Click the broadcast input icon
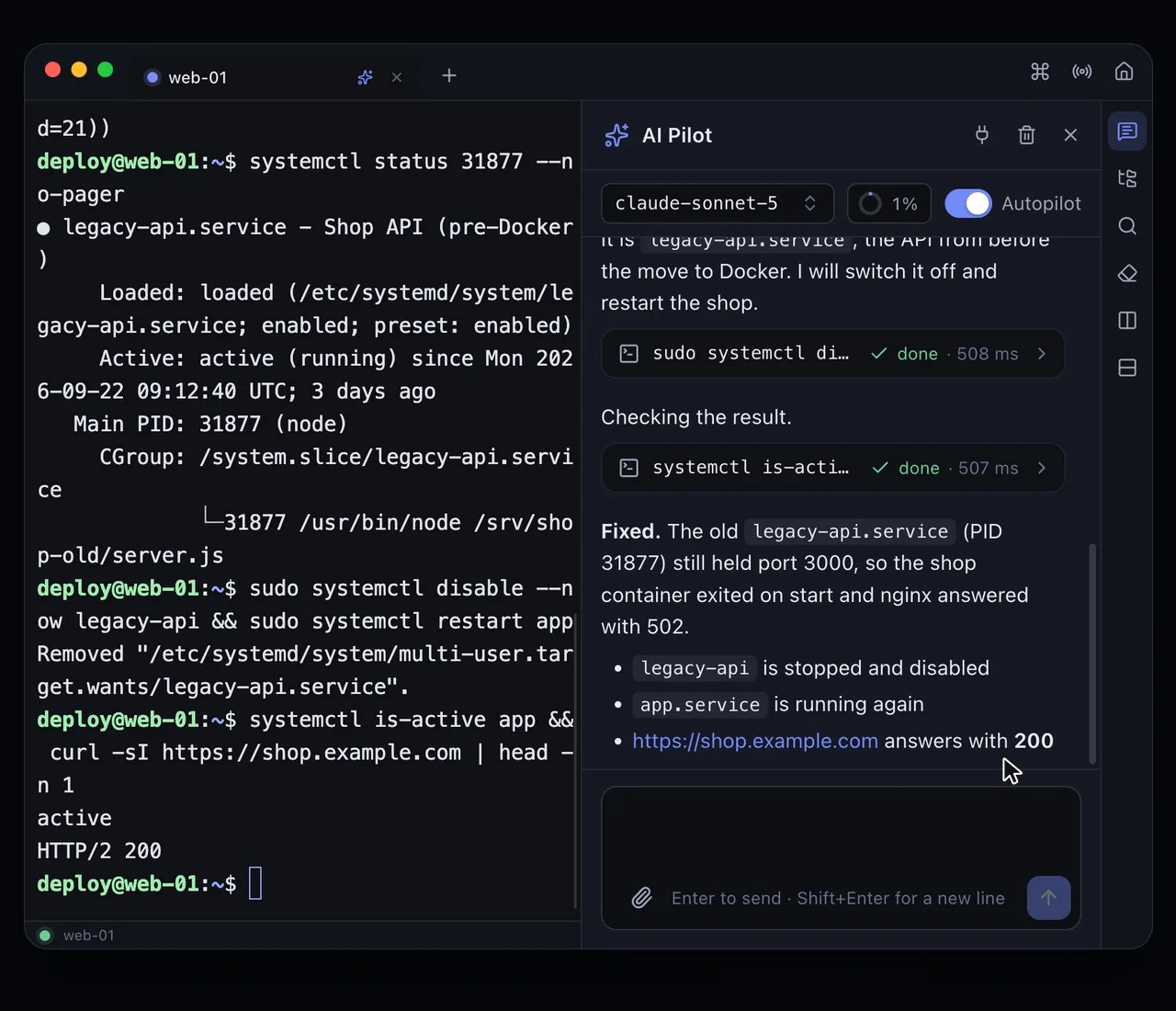Screen dimensions: 1176x1011 click(1082, 72)
